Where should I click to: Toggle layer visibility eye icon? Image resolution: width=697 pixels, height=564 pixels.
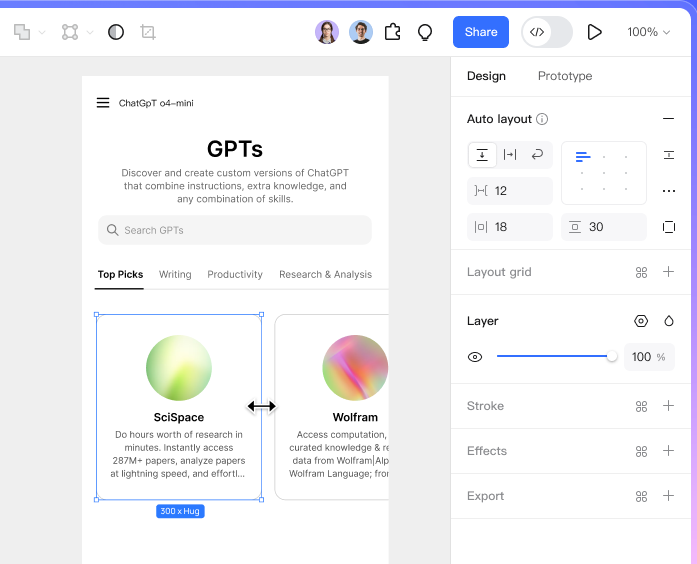(475, 357)
